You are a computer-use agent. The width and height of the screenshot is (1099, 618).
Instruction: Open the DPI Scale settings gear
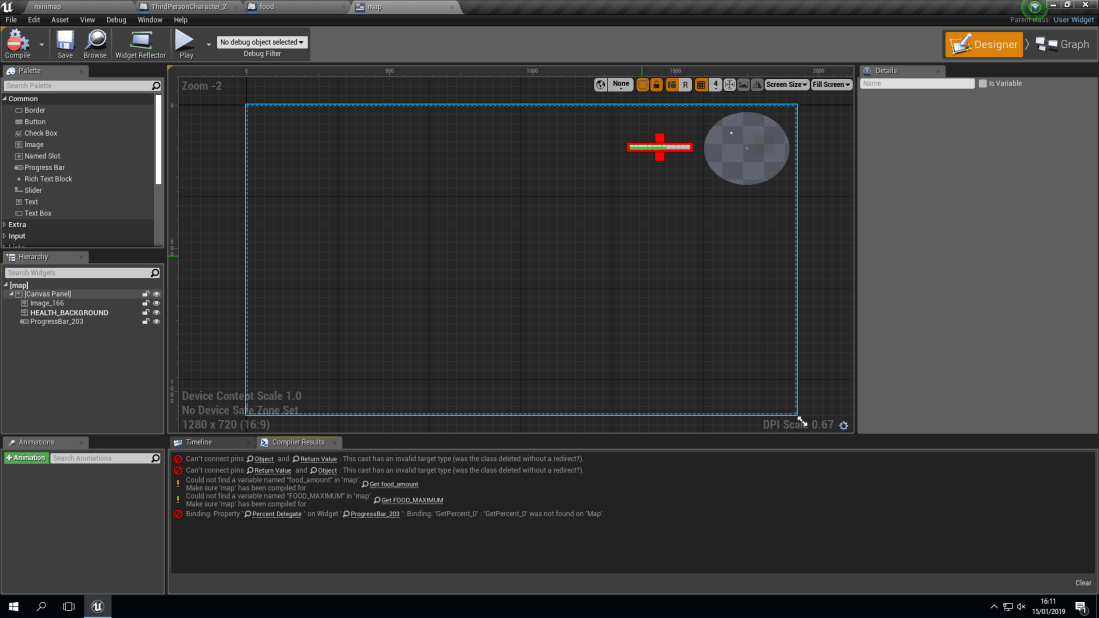coord(843,425)
